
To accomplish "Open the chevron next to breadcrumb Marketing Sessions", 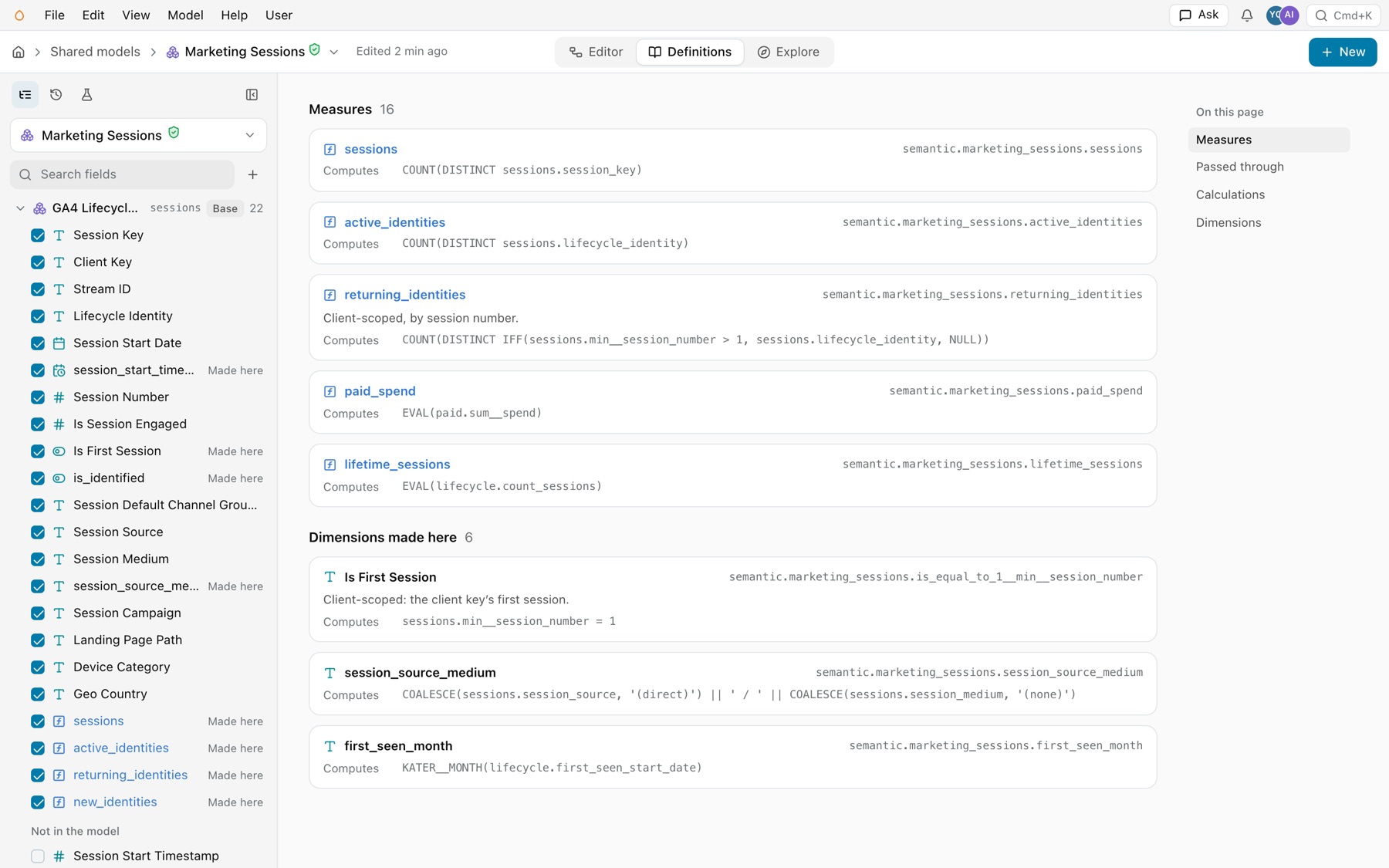I will click(x=333, y=52).
